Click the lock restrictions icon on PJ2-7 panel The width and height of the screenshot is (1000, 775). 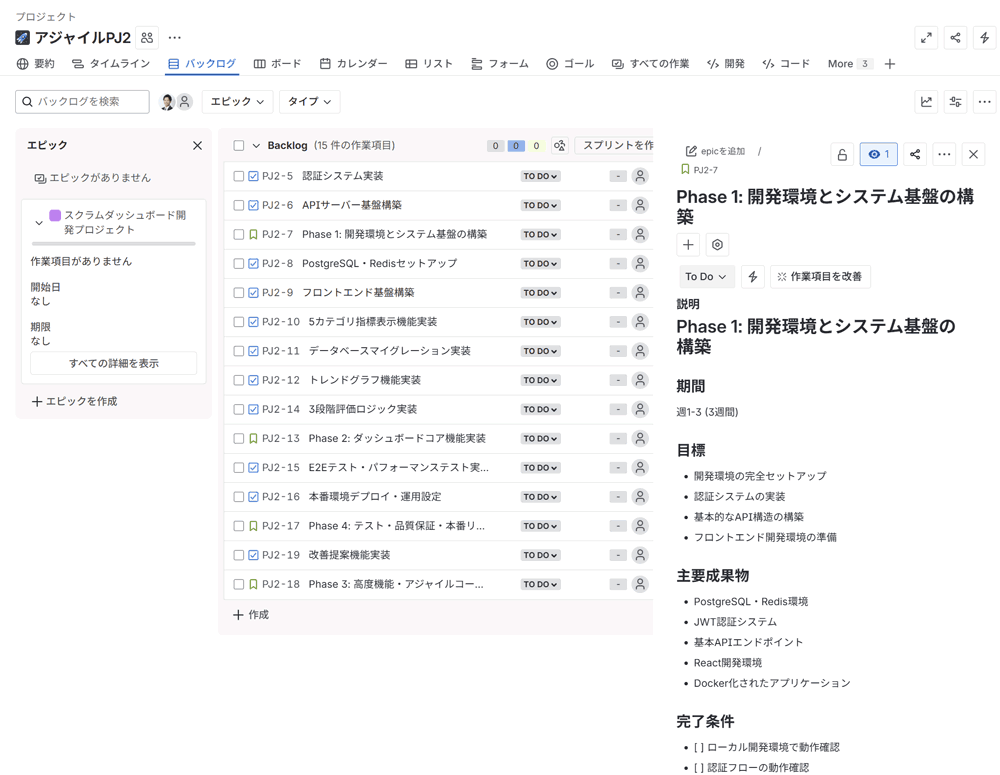pos(843,154)
